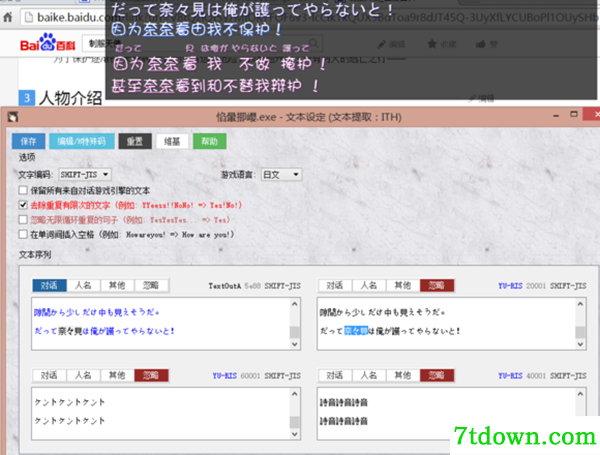Image resolution: width=600 pixels, height=455 pixels.
Task: Open the 文字编码 SHIFT-JIS dropdown
Action: point(85,174)
